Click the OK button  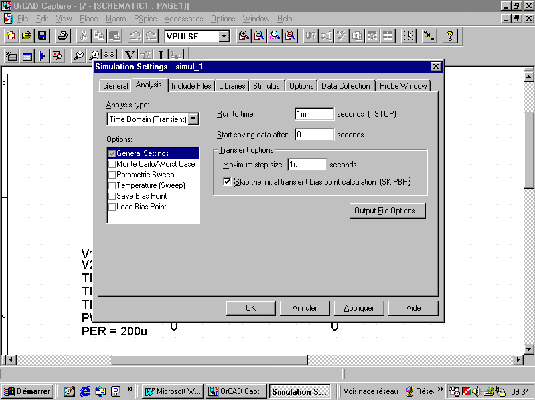(x=250, y=308)
